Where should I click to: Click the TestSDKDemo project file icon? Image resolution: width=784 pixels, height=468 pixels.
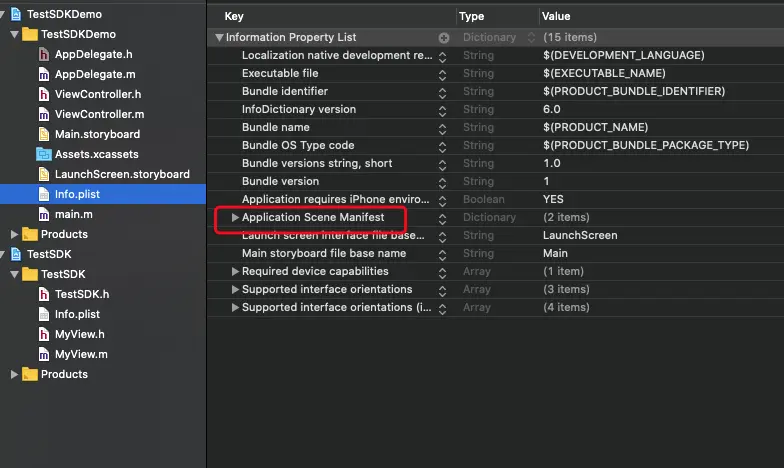(x=16, y=14)
